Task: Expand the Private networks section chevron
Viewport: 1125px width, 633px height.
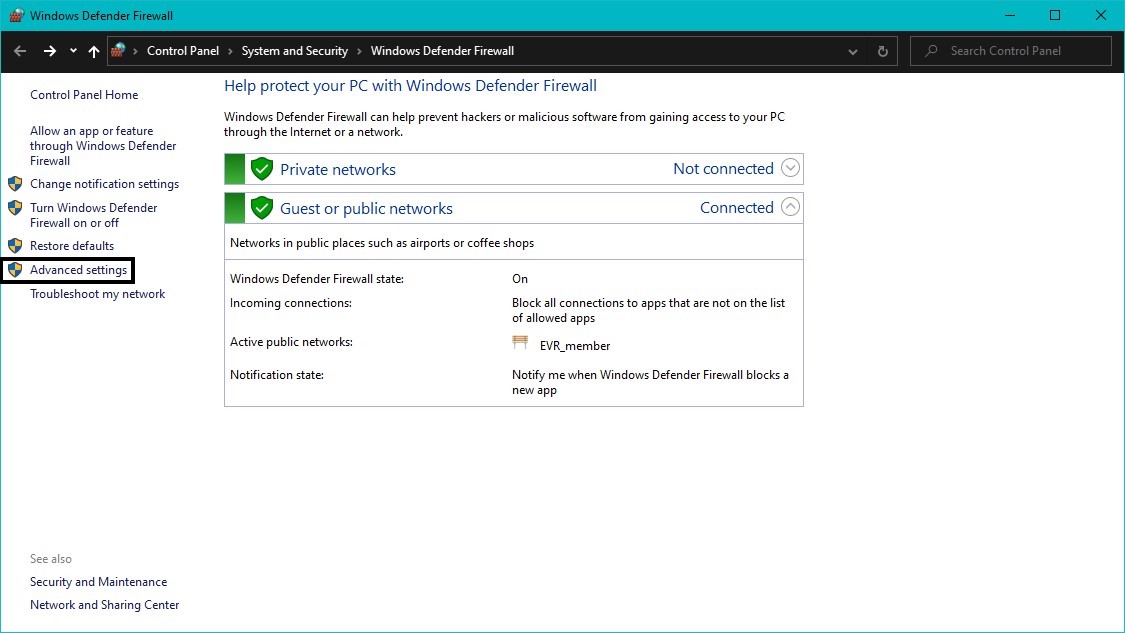Action: pos(790,168)
